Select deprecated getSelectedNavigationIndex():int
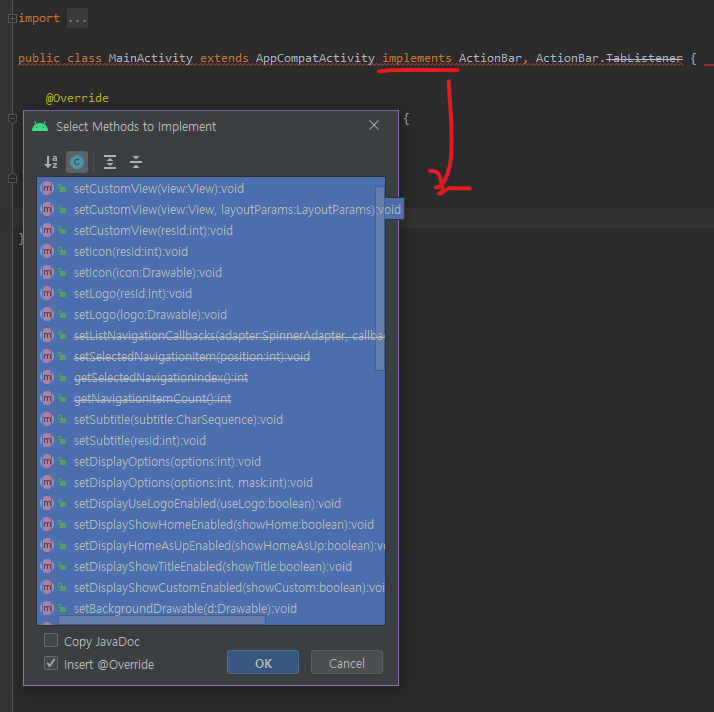The height and width of the screenshot is (712, 714). 211,377
